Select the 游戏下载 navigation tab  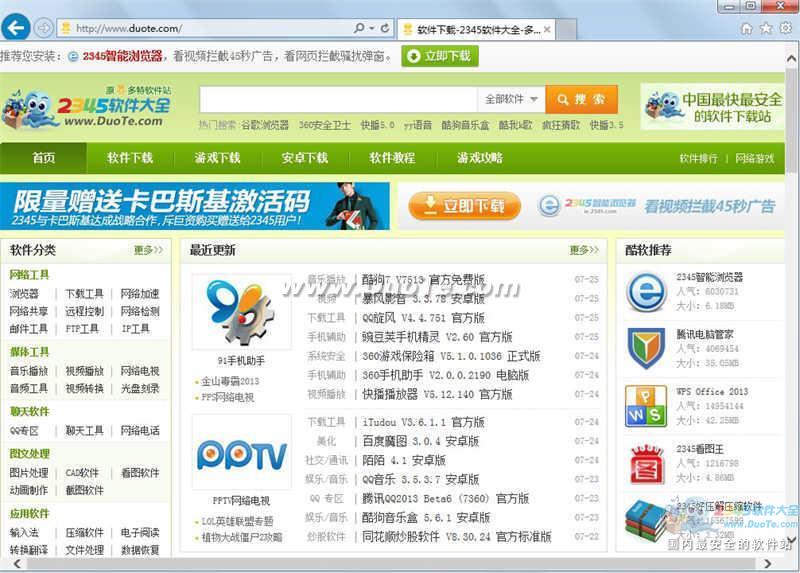pyautogui.click(x=217, y=158)
